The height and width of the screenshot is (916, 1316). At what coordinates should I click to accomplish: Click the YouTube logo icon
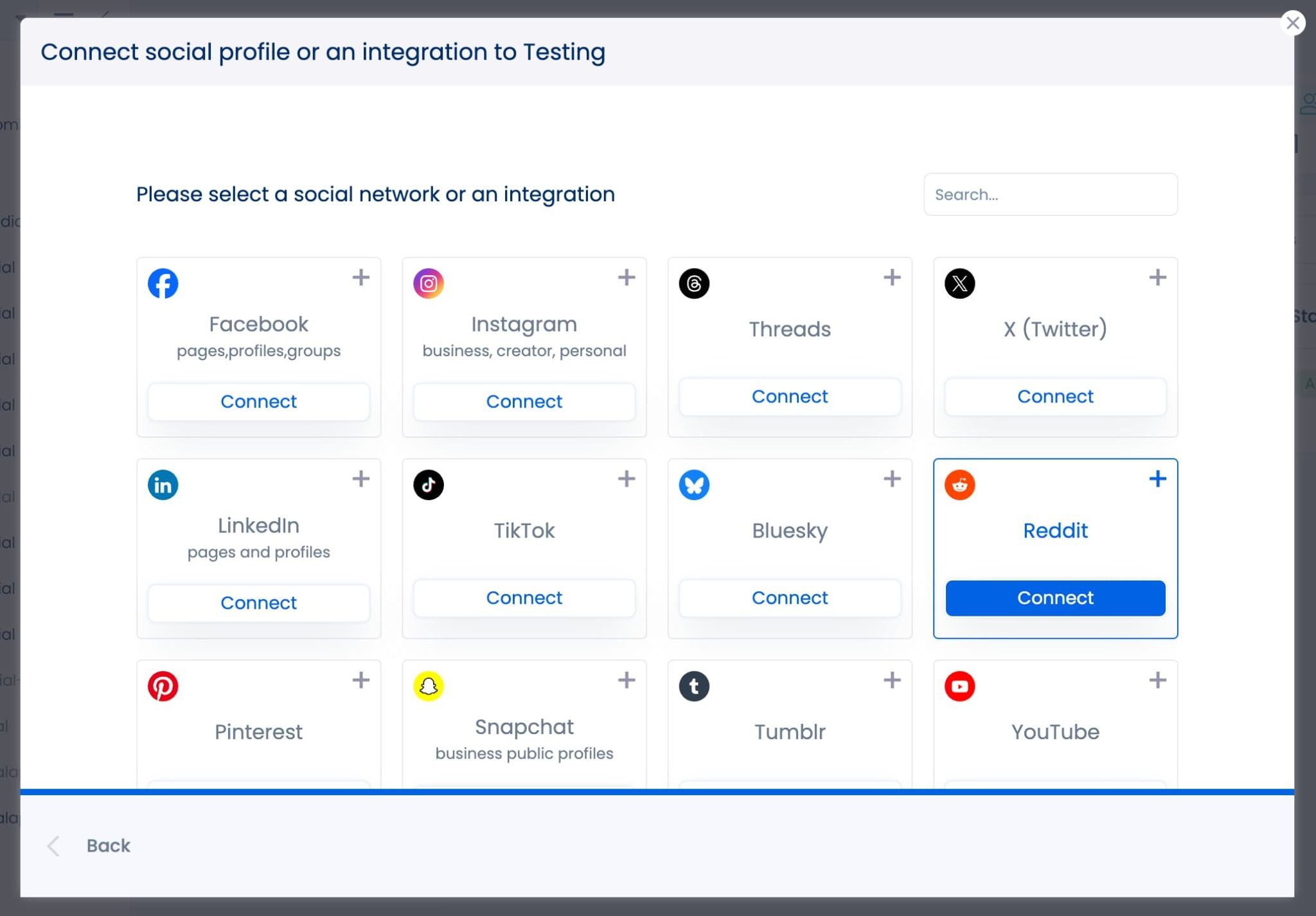point(960,685)
